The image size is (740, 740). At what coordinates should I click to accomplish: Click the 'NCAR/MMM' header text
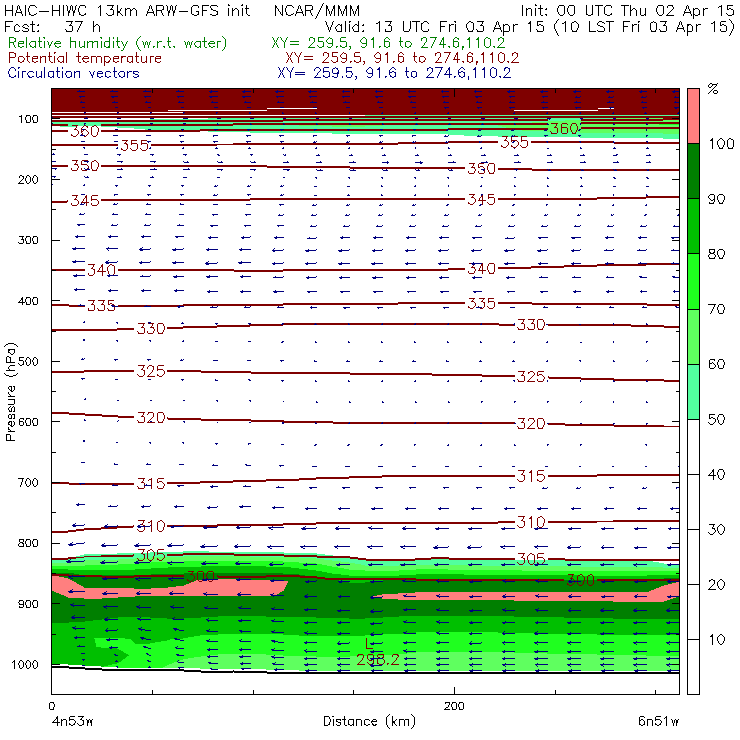click(x=317, y=11)
